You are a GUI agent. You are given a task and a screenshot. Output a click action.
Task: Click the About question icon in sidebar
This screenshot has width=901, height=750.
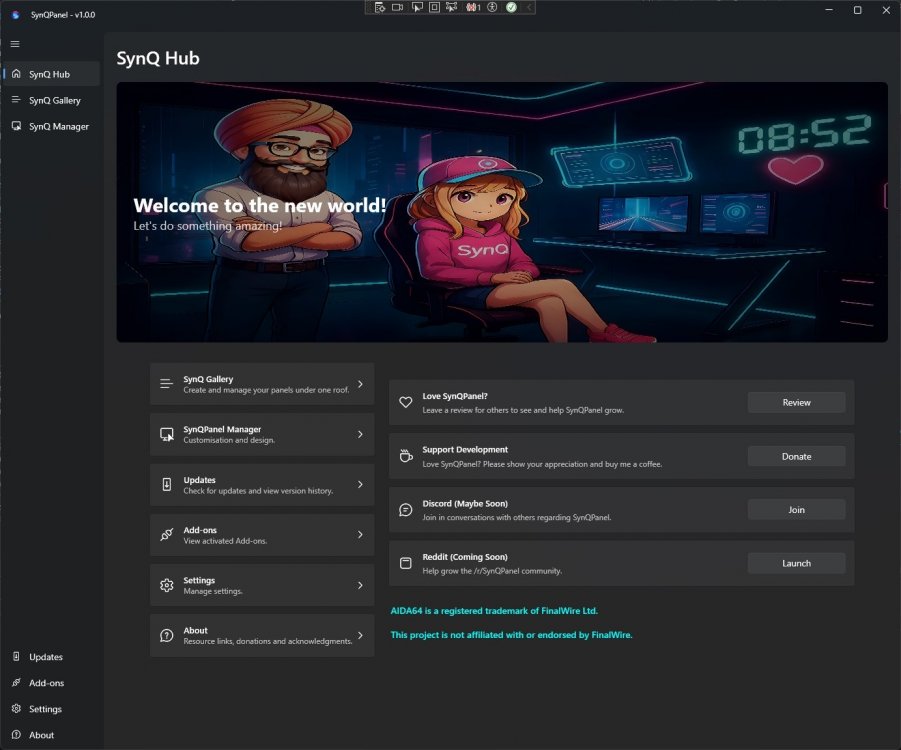[x=16, y=735]
